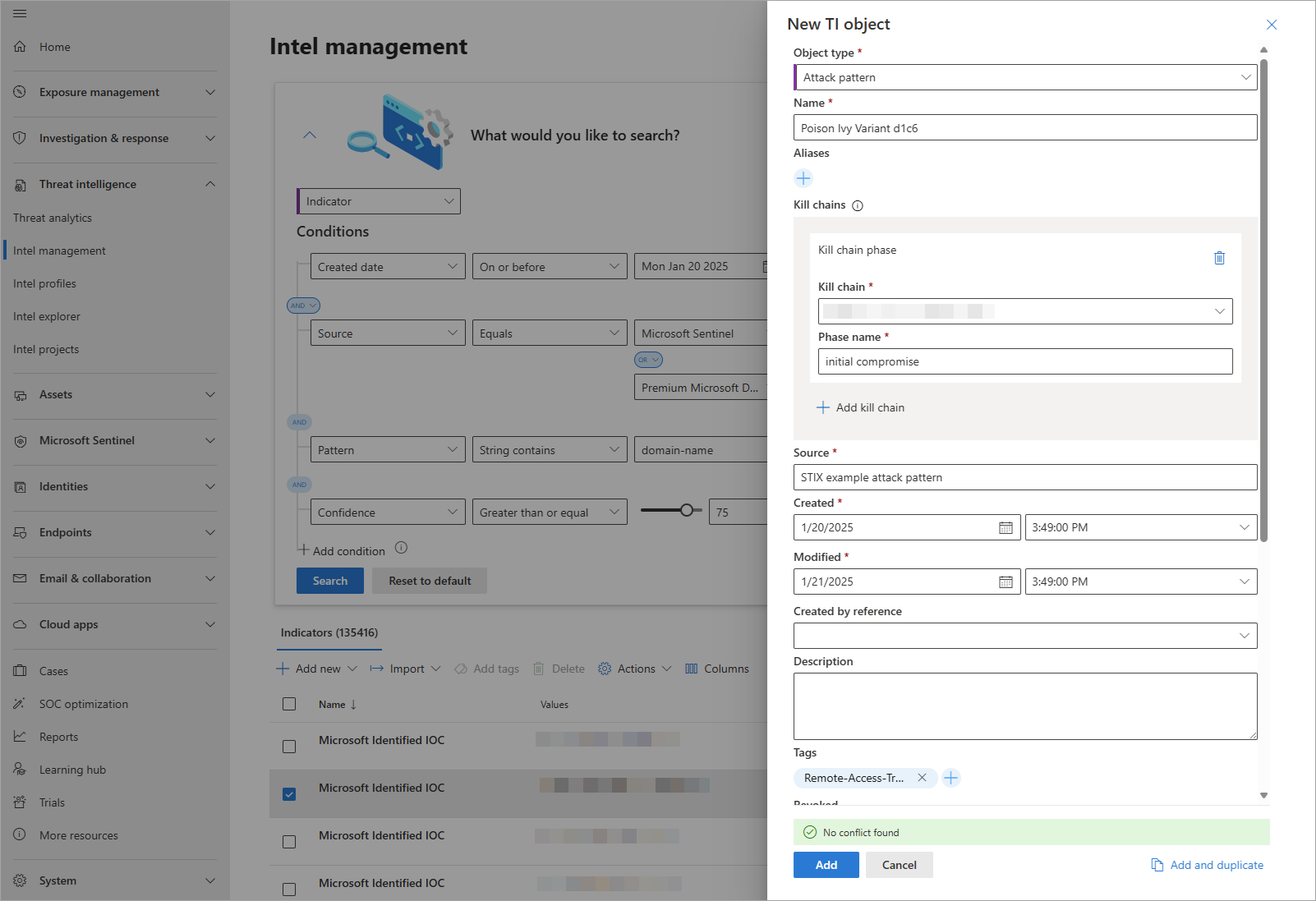Delete the kill chain phase with trash icon
Screen dimensions: 1316x901
(x=1219, y=258)
